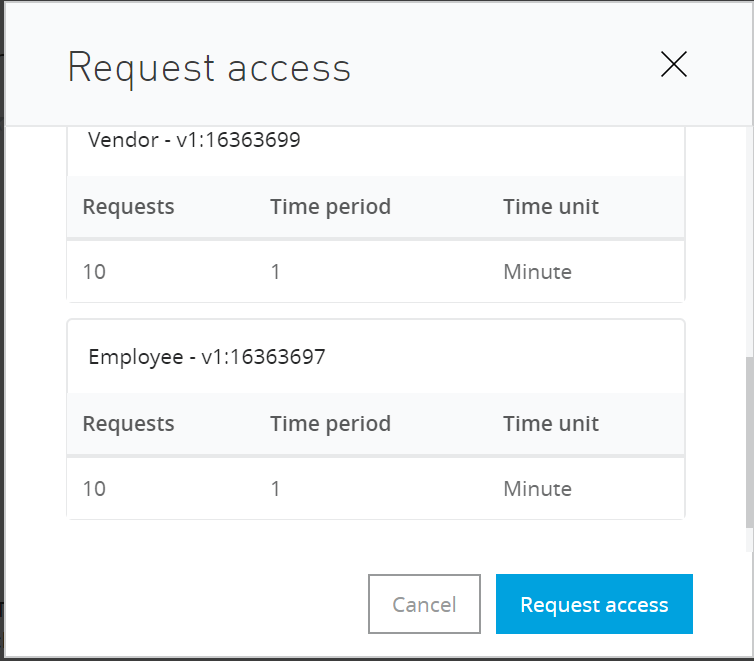Select the Vendor Minute time unit cell

tap(538, 272)
